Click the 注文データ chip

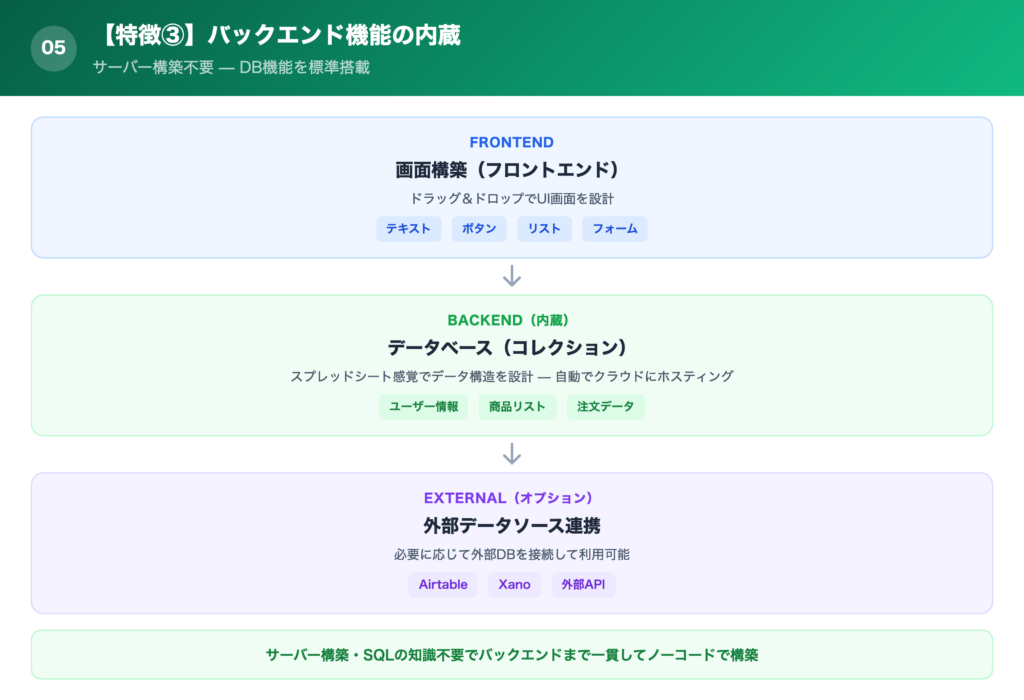tap(605, 407)
